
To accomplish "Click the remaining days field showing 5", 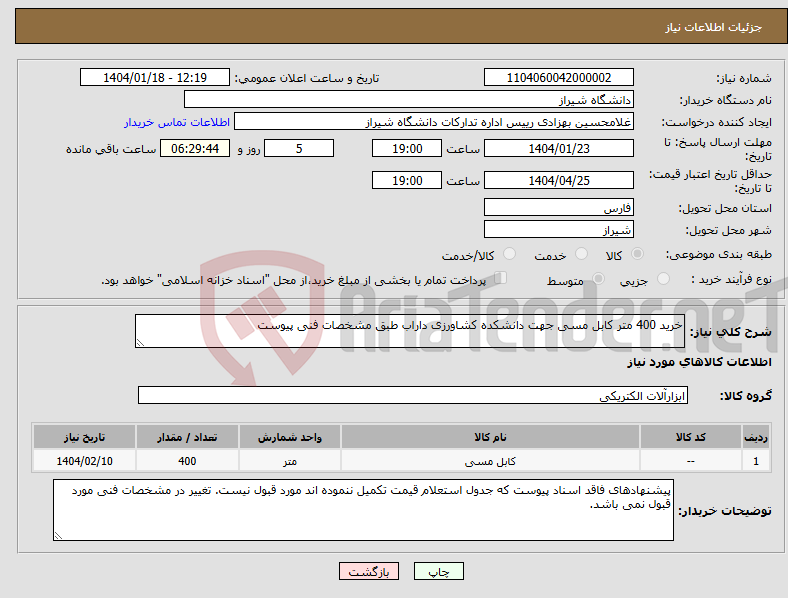I will tap(299, 148).
